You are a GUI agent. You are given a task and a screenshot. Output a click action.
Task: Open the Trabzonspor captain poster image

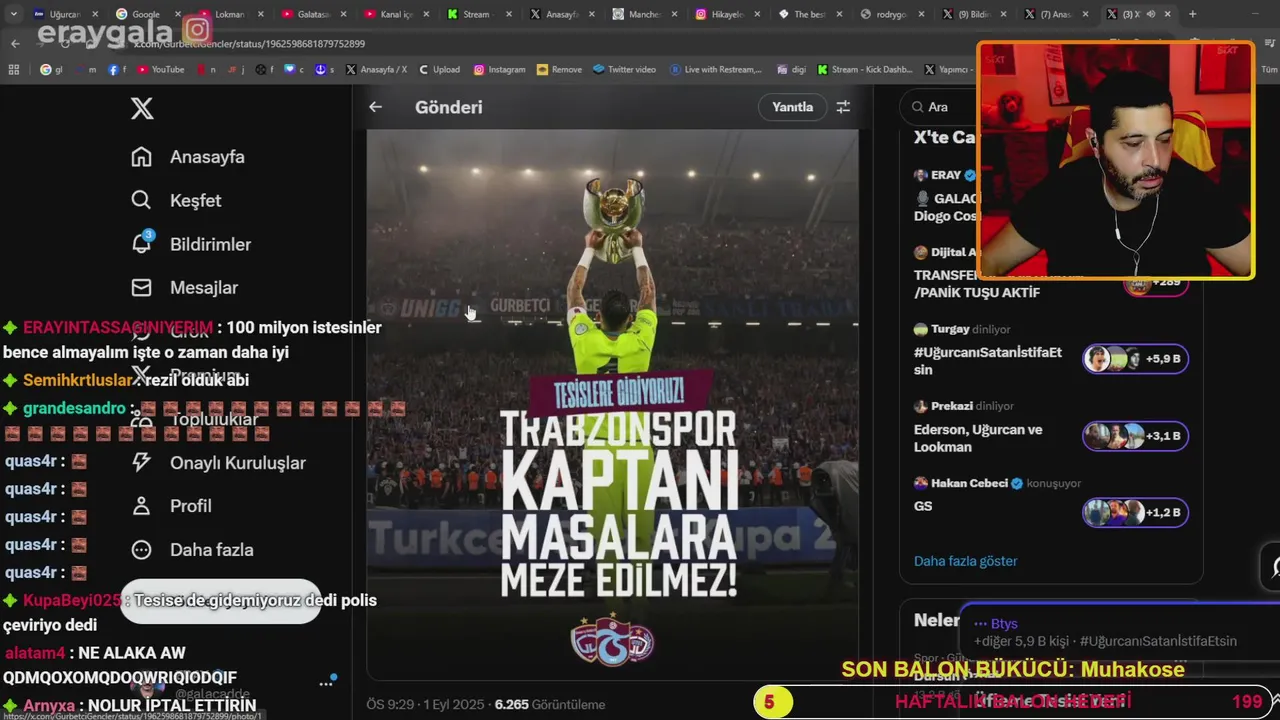(x=612, y=404)
